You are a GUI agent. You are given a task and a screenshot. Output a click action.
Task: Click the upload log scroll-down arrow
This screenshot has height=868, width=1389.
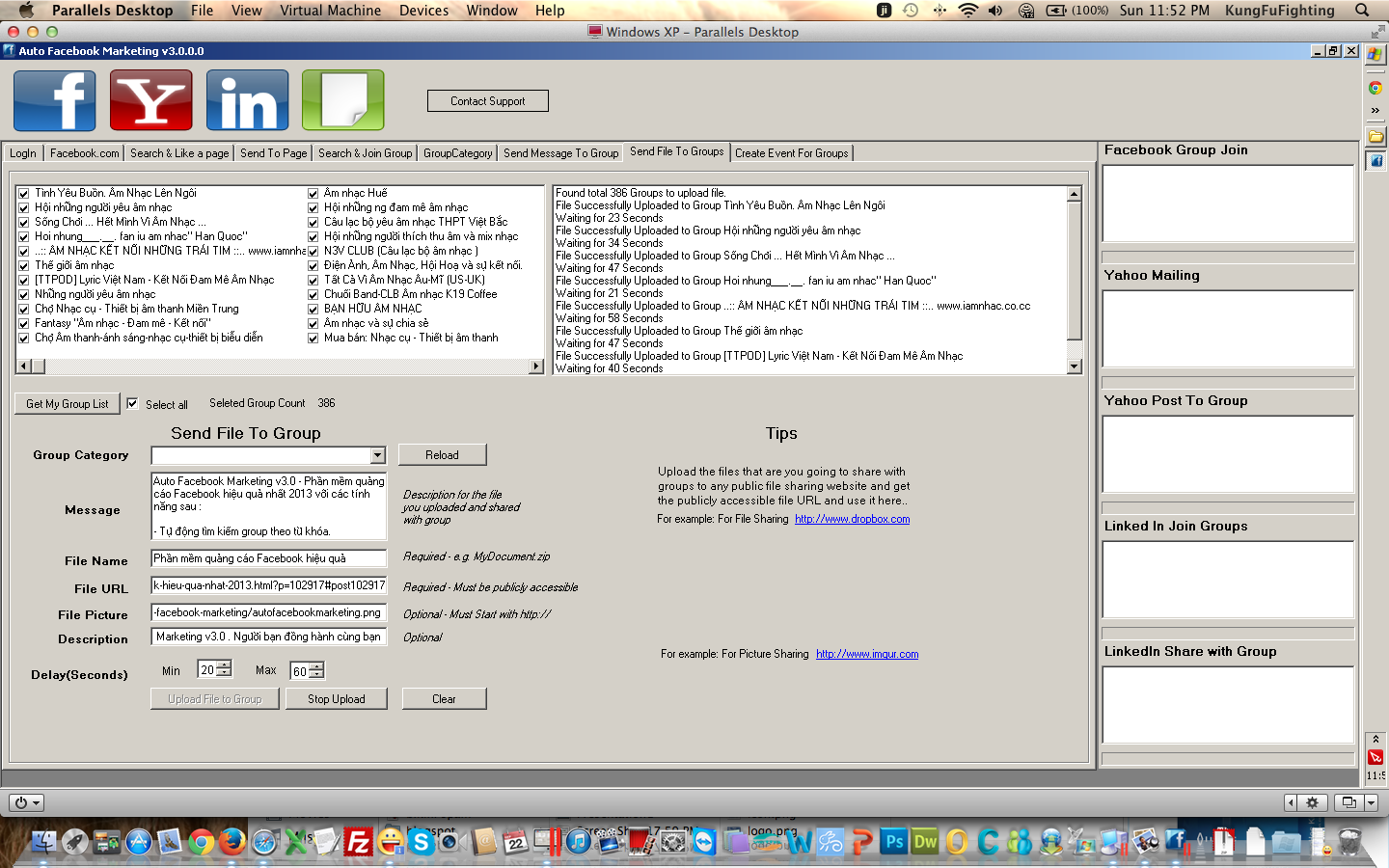coord(1075,366)
